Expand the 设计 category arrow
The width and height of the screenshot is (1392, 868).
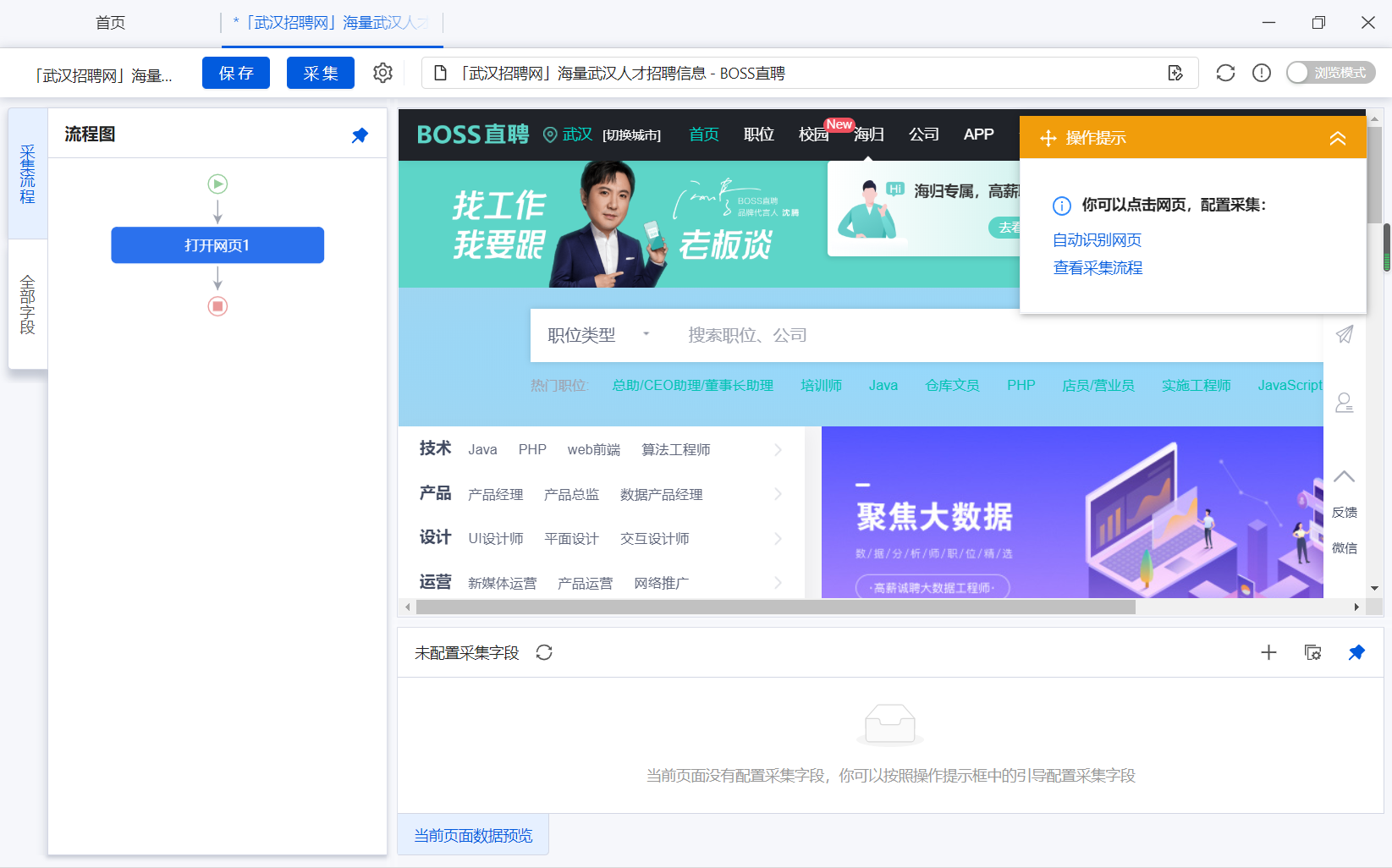(x=779, y=539)
